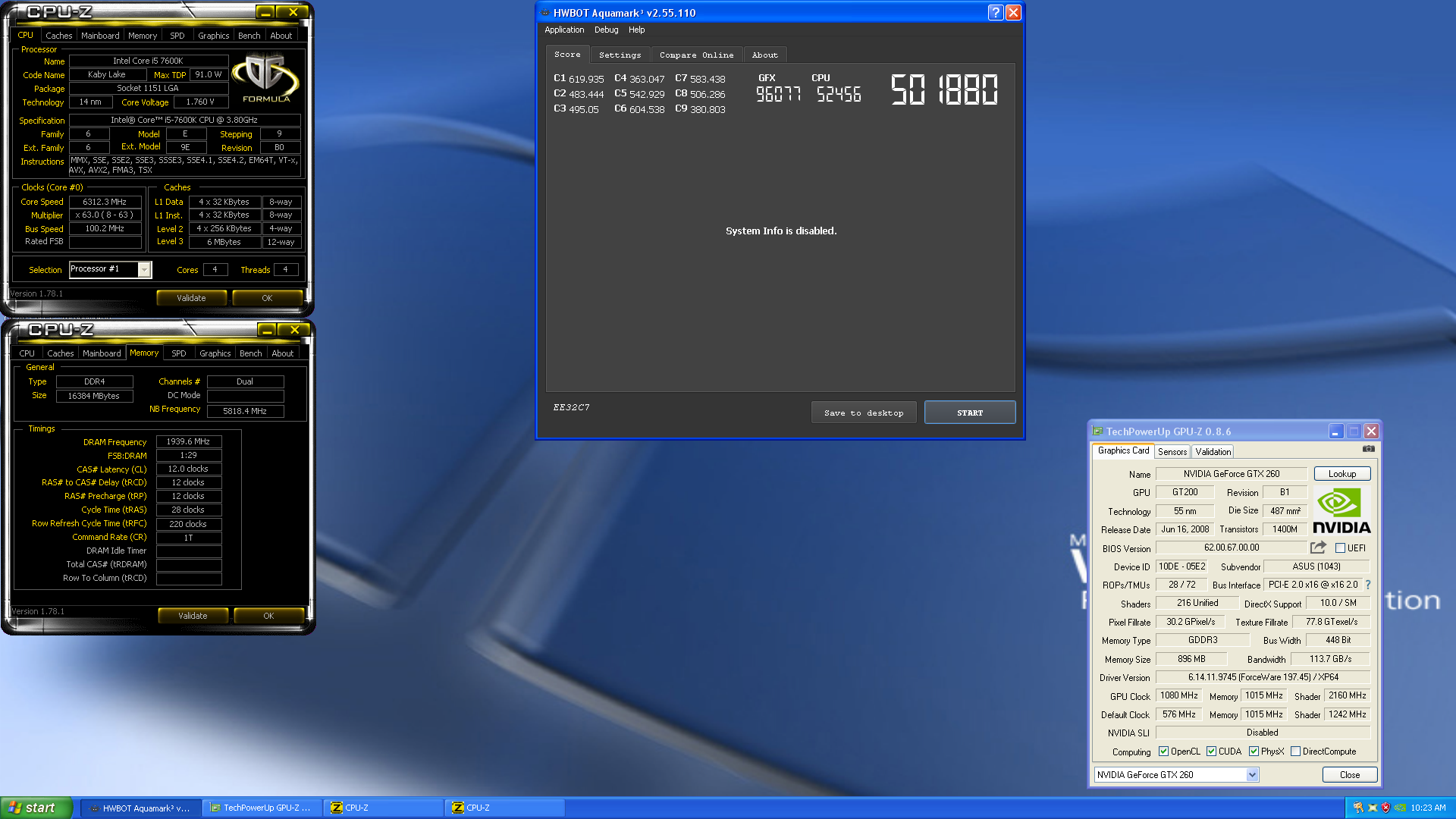Click the BIOS Version field 62.00.67.00.00
This screenshot has height=819, width=1456.
(1232, 548)
